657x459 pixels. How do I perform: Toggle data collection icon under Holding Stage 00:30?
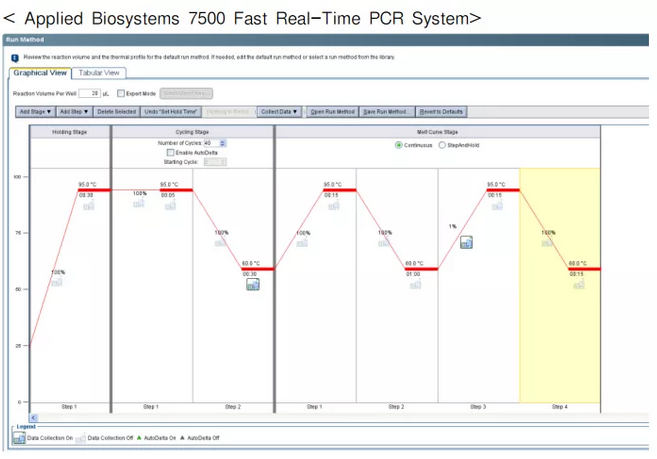(88, 205)
